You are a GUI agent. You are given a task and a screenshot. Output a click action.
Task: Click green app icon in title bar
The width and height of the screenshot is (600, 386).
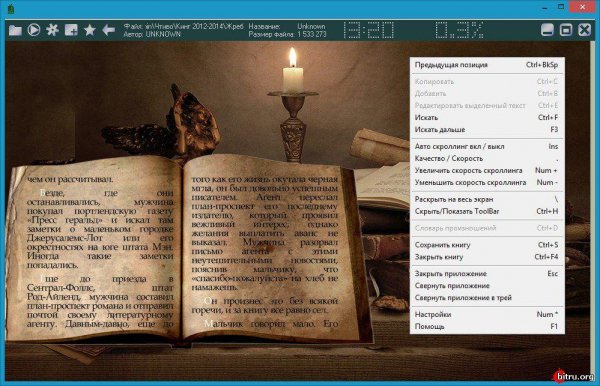click(11, 8)
